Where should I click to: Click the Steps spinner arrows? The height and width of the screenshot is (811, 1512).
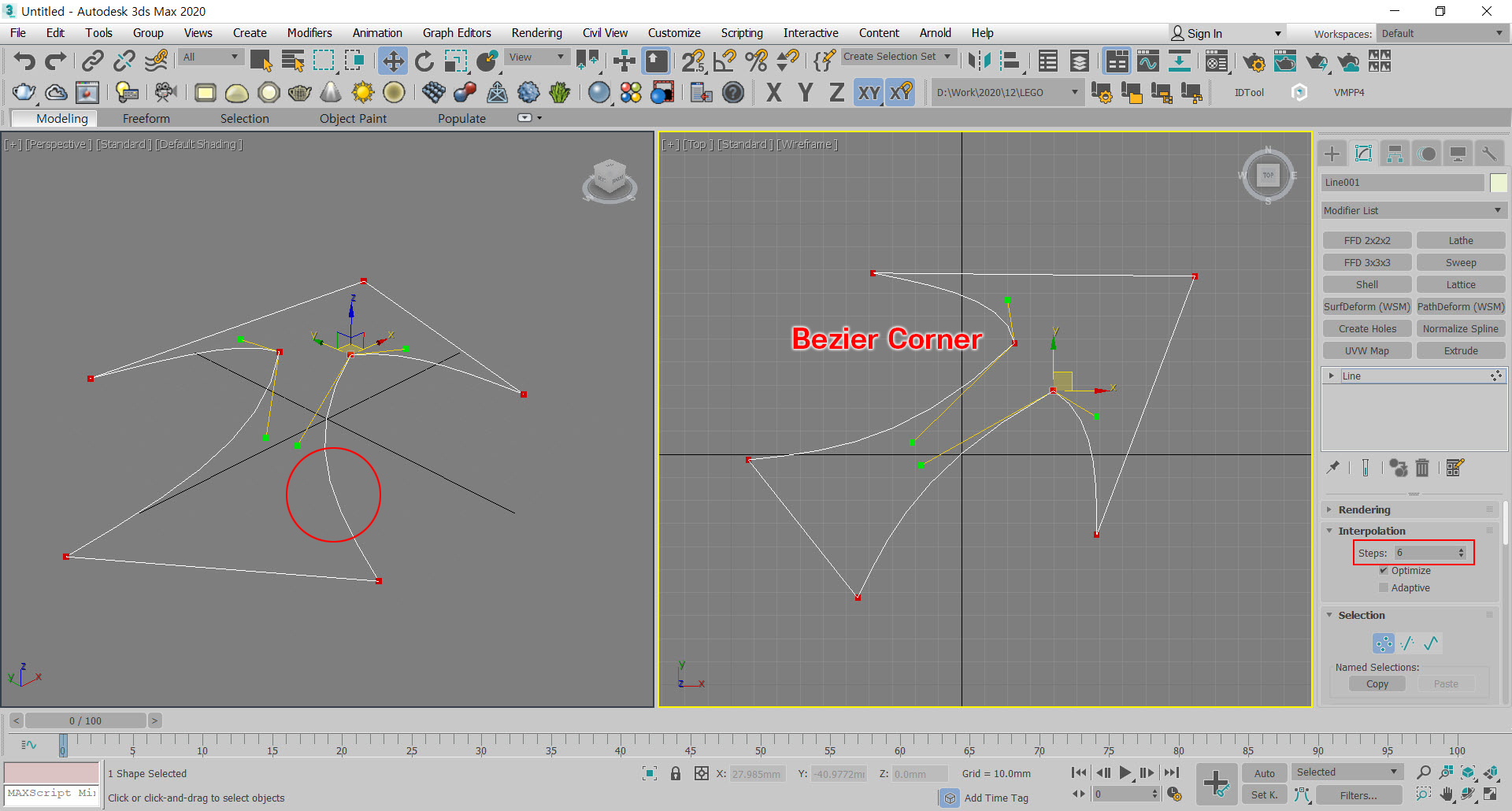[x=1461, y=553]
